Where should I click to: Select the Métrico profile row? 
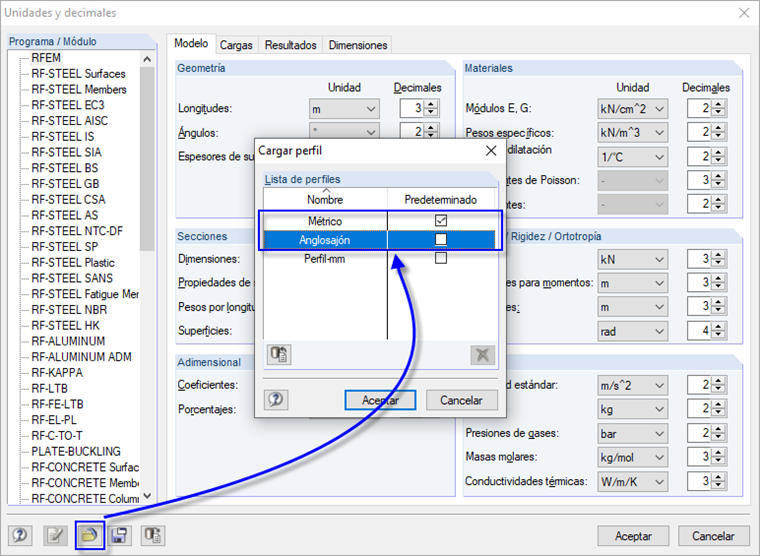pyautogui.click(x=379, y=221)
